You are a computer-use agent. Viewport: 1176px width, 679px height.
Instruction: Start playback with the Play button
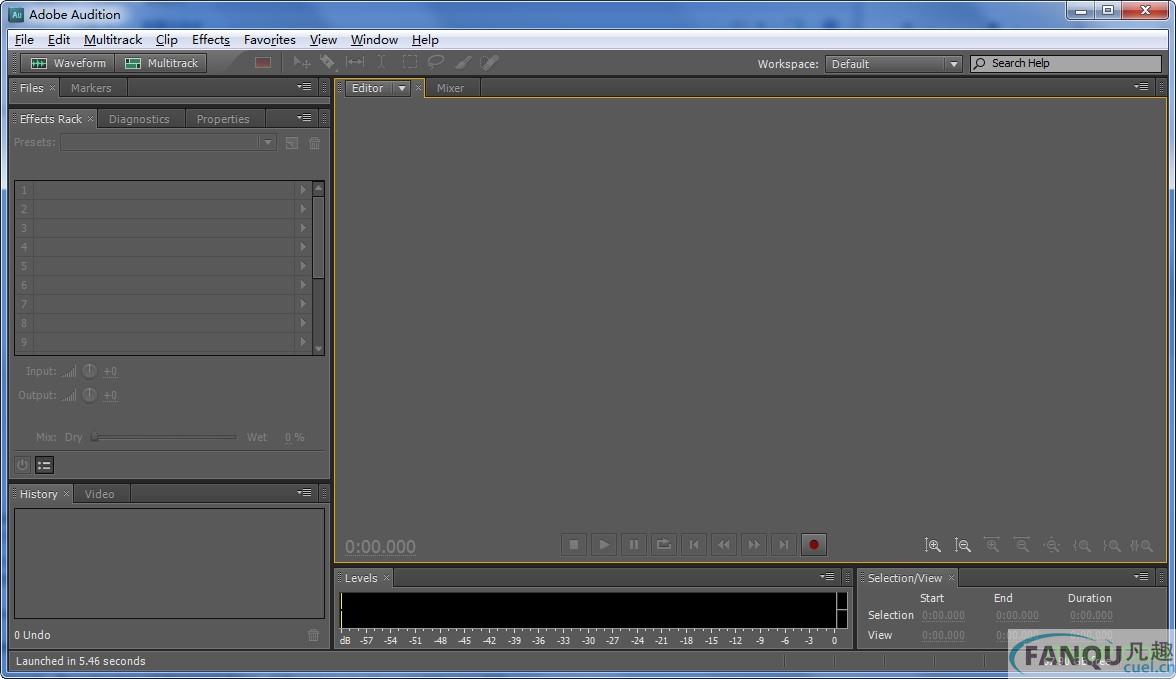(604, 545)
